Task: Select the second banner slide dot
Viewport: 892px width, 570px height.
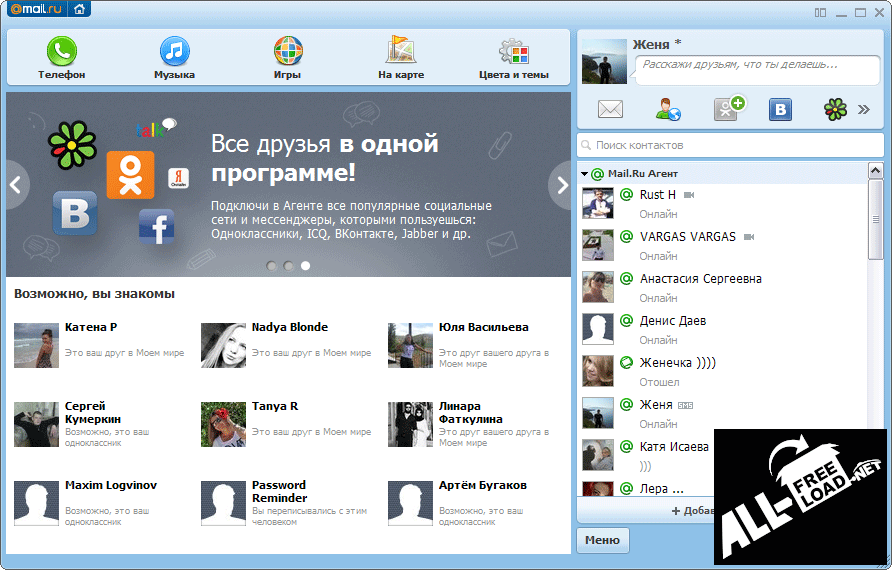Action: click(x=288, y=266)
